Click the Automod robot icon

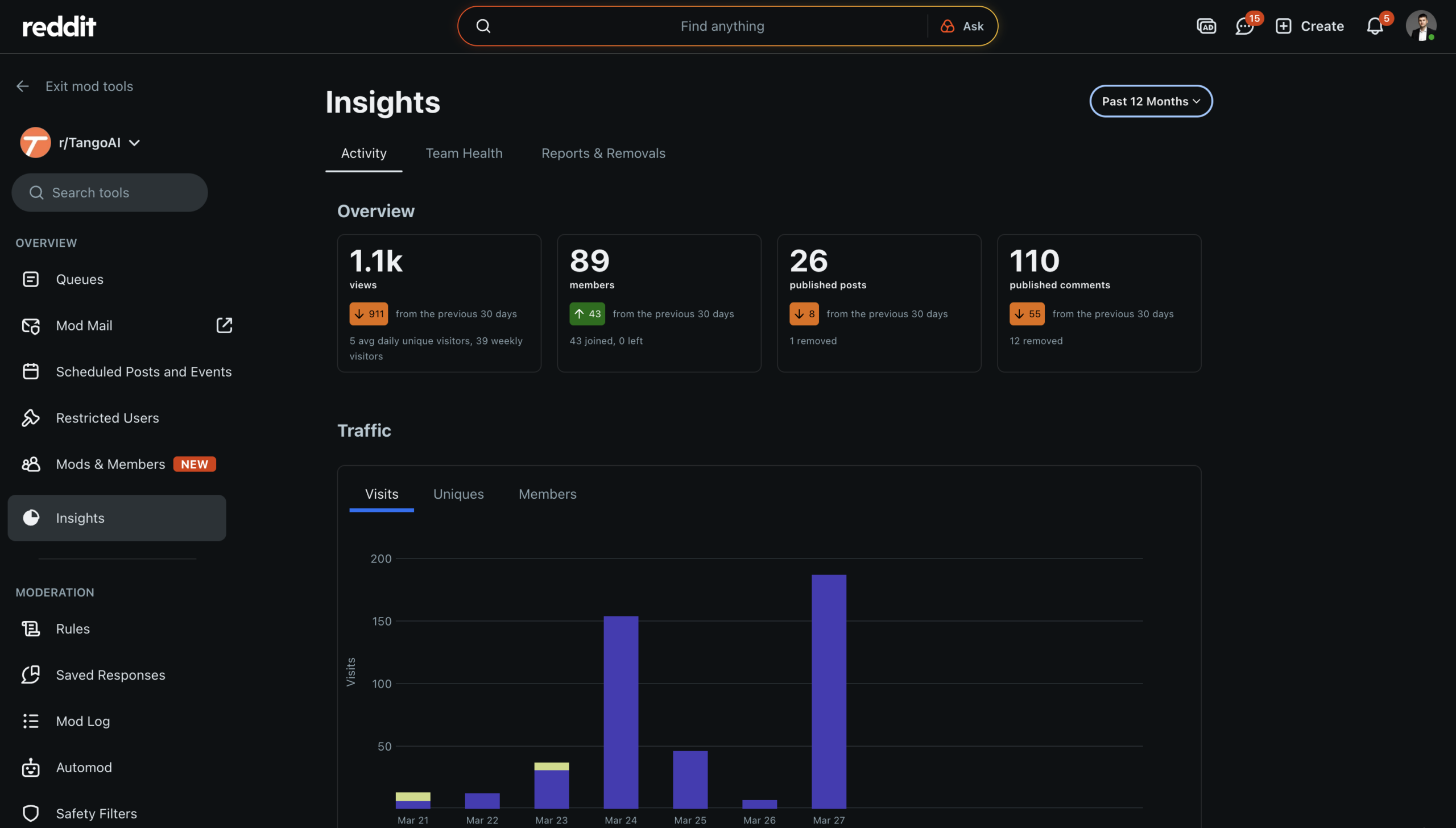point(31,767)
